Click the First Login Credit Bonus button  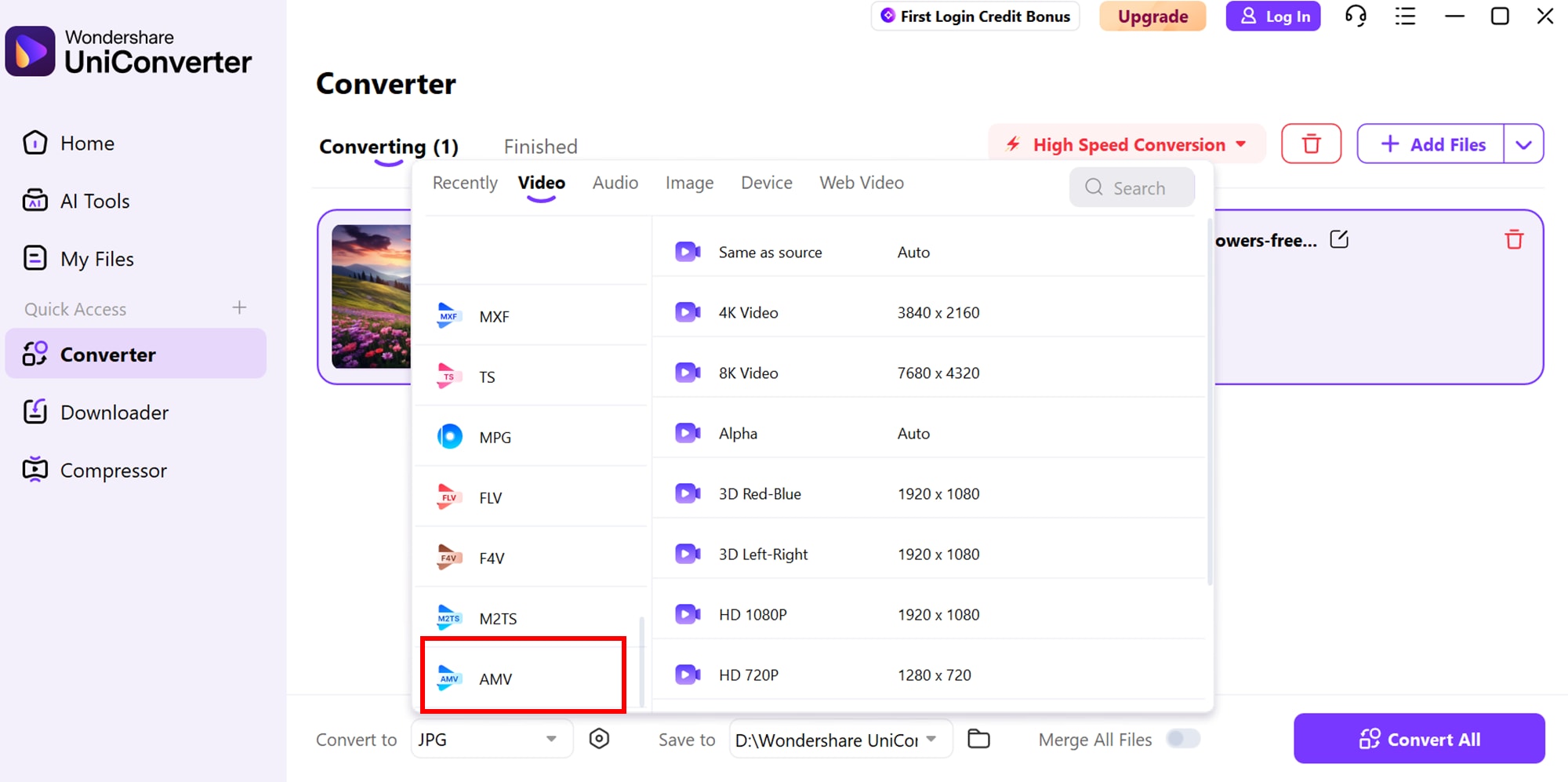click(975, 16)
